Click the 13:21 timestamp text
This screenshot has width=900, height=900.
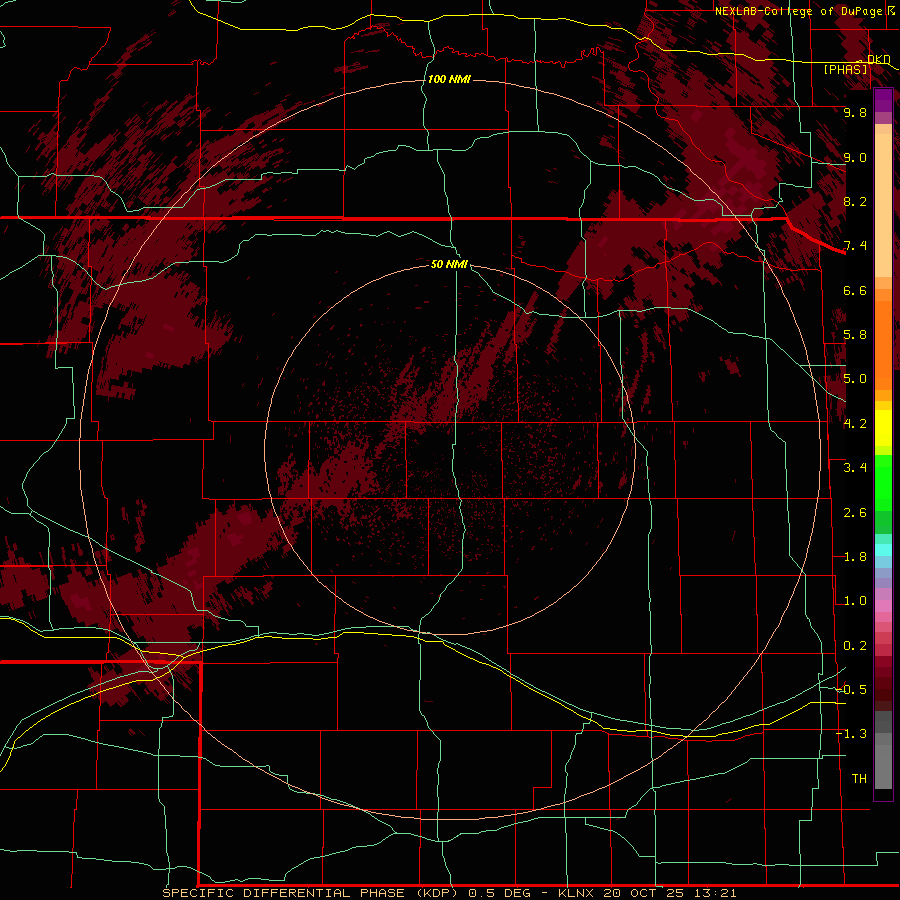pos(714,893)
